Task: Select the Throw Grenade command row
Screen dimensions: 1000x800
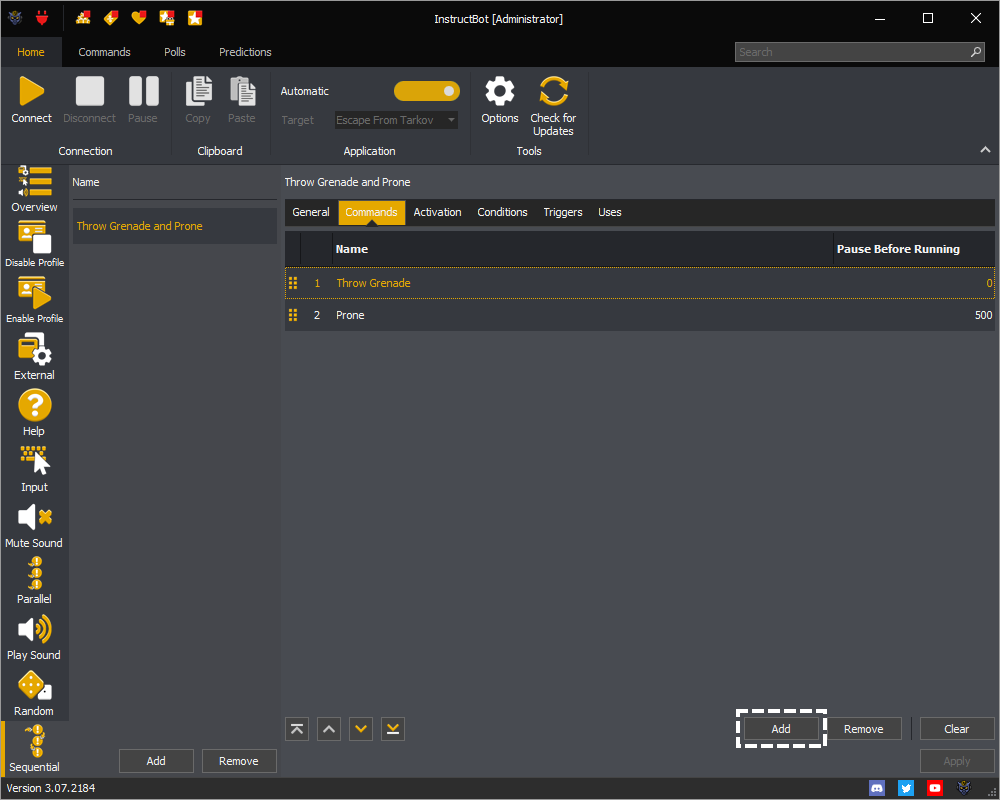Action: (x=640, y=283)
